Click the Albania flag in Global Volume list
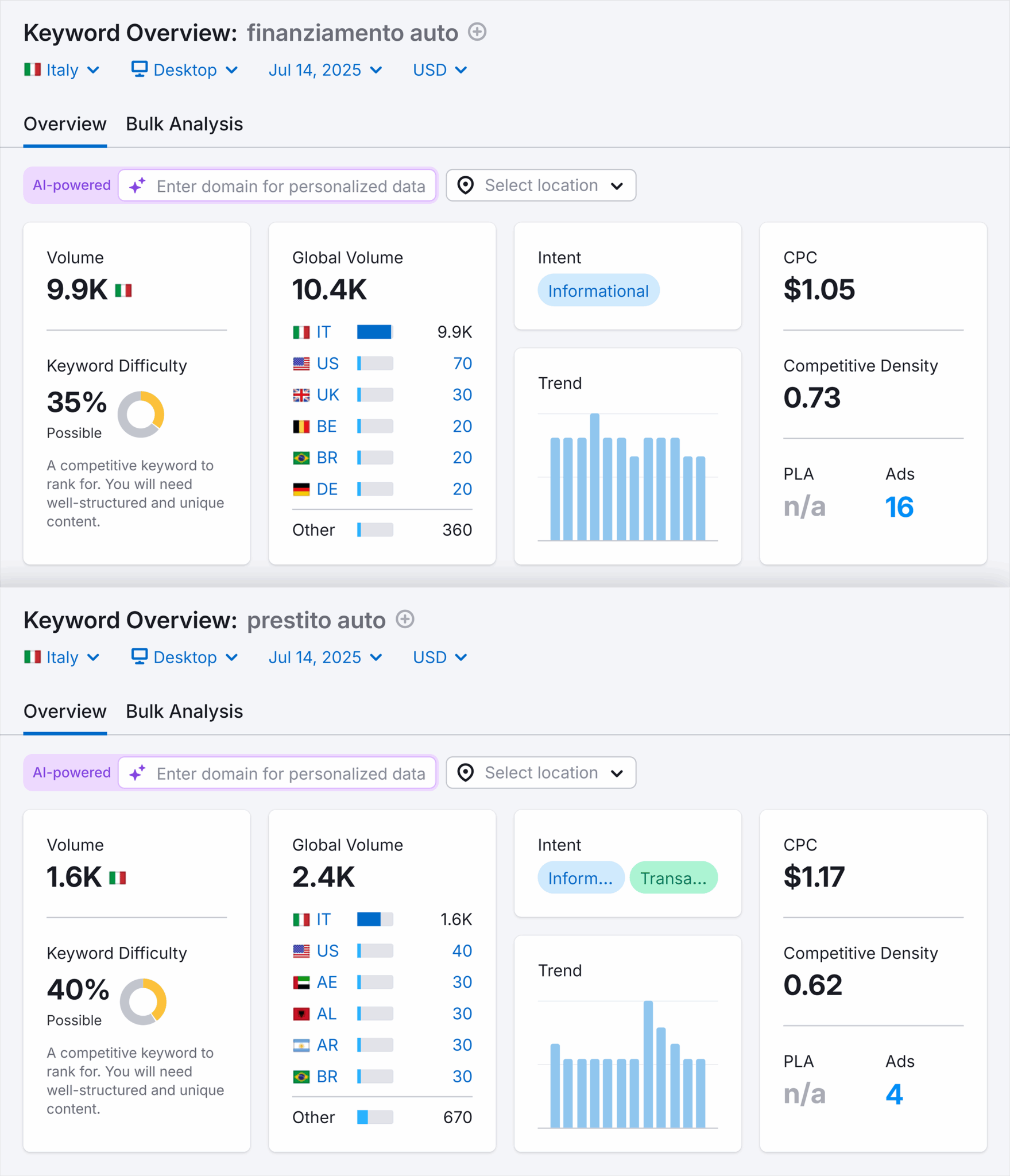The height and width of the screenshot is (1176, 1010). [301, 1014]
